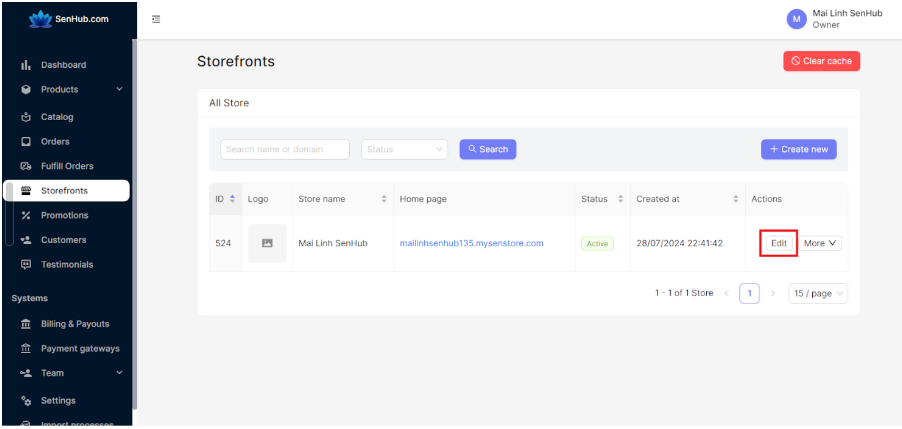
Task: Click the SenHub.com lotus logo
Action: pyautogui.click(x=41, y=19)
